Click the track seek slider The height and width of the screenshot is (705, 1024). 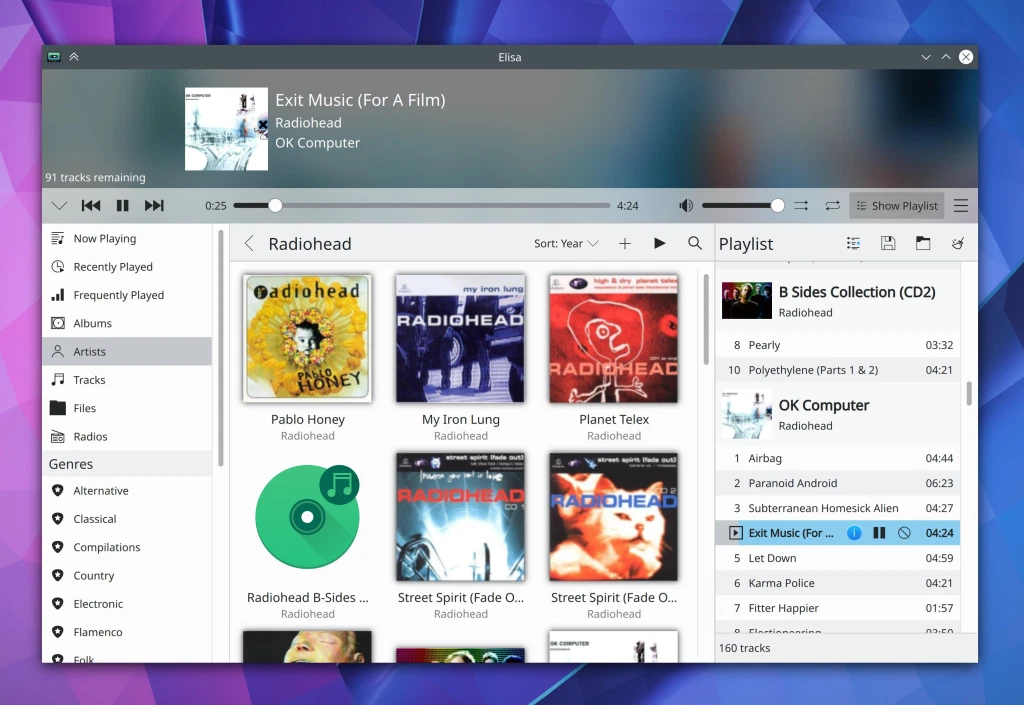click(422, 206)
